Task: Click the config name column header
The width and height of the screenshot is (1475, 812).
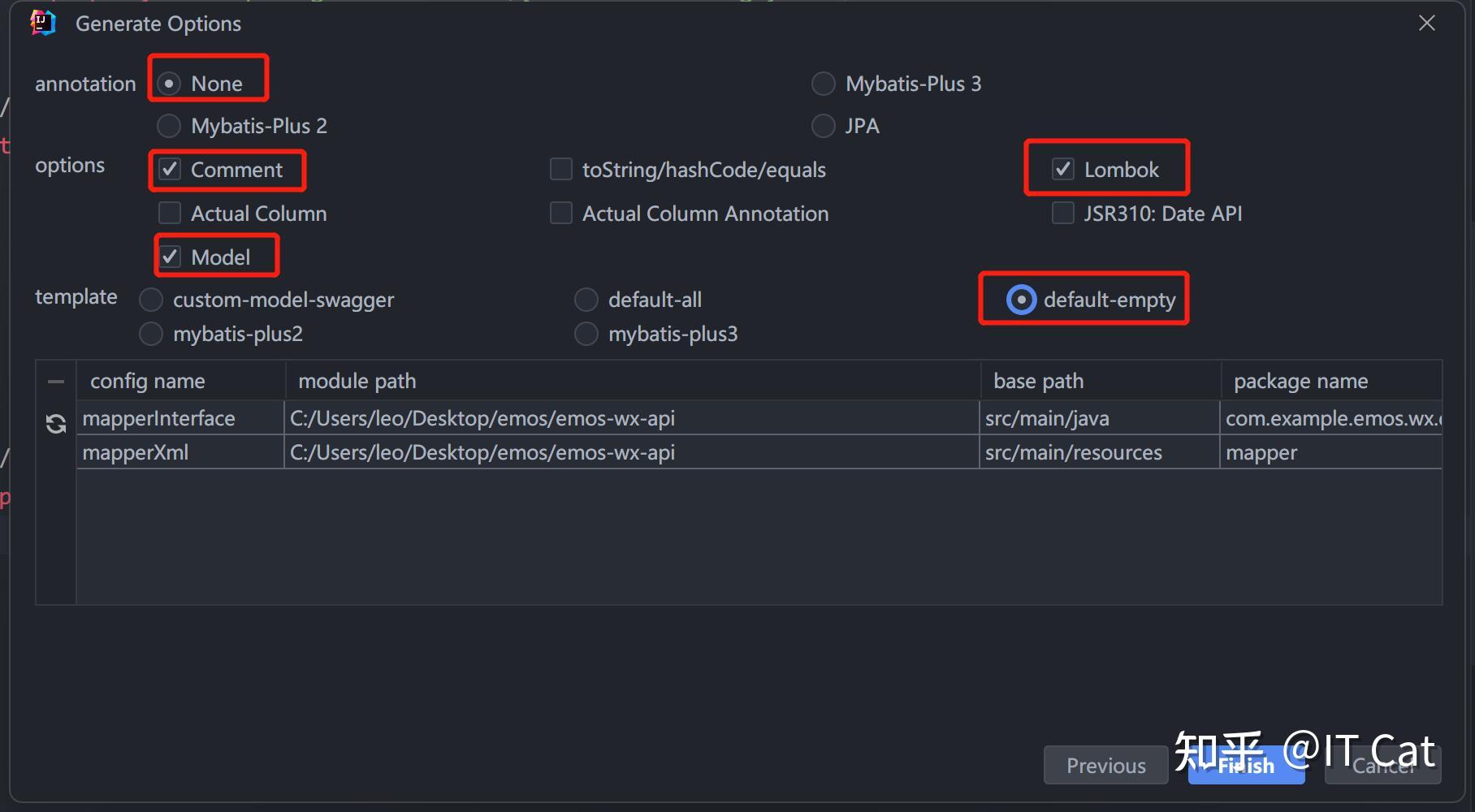Action: [x=180, y=381]
